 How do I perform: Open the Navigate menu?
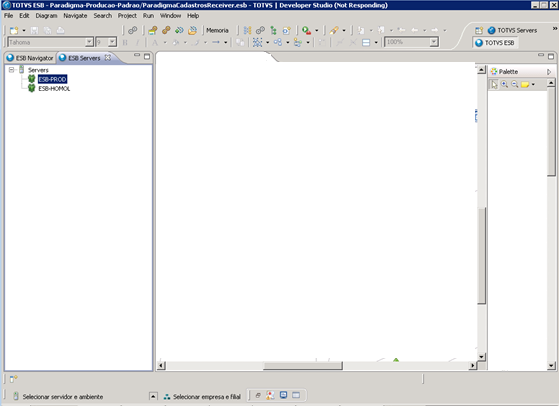[75, 16]
